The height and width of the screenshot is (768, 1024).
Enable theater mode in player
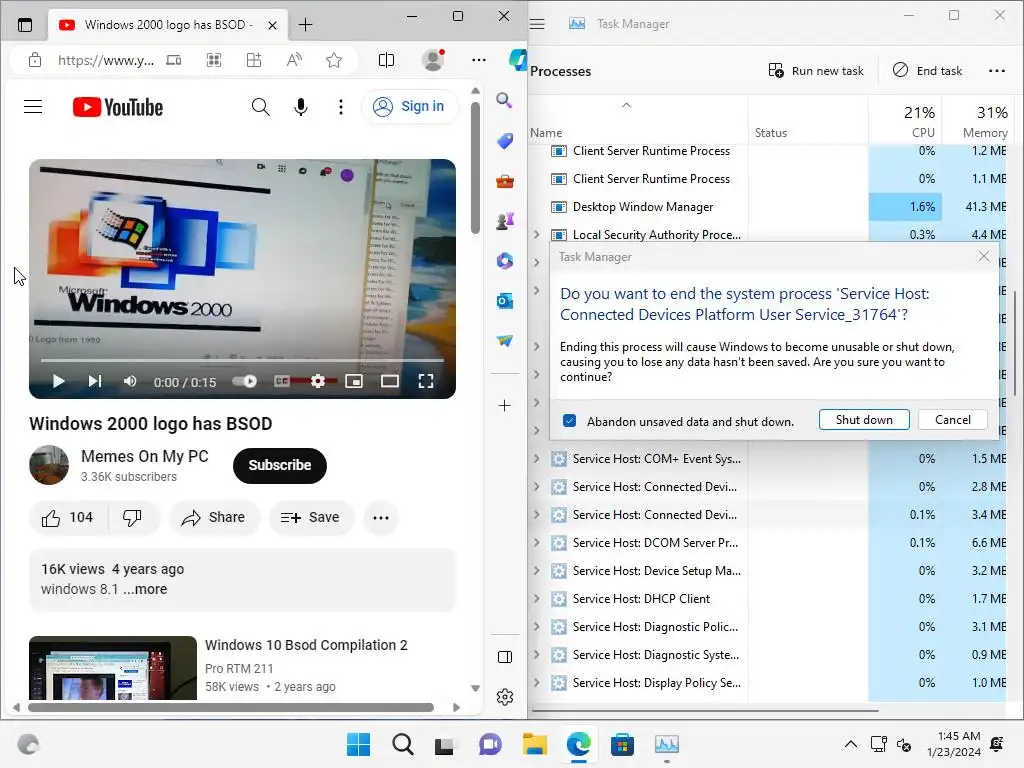[x=390, y=381]
